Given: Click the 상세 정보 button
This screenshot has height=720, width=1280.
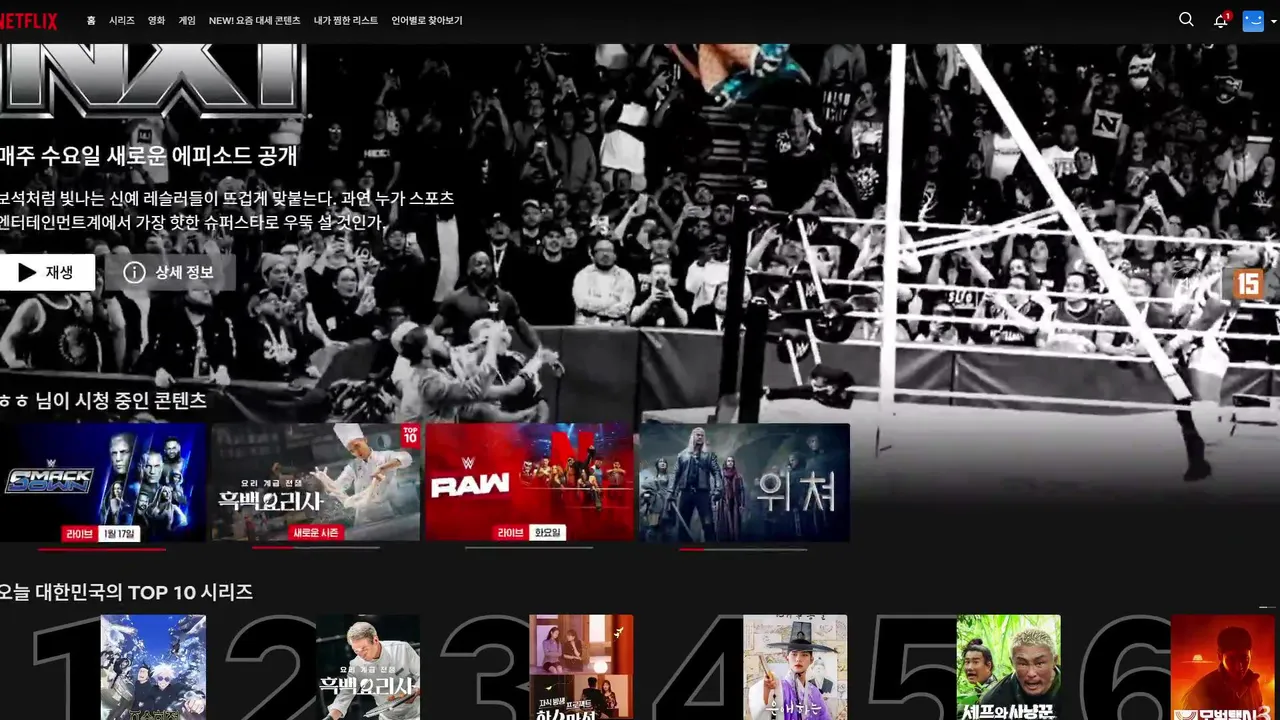Looking at the screenshot, I should point(170,272).
